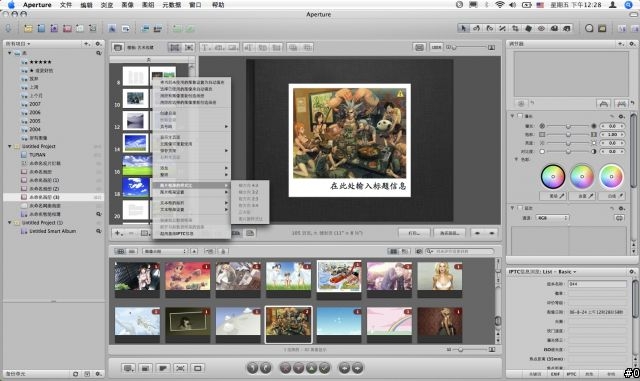Click the book theme button icon
The width and height of the screenshot is (640, 381).
click(x=118, y=47)
